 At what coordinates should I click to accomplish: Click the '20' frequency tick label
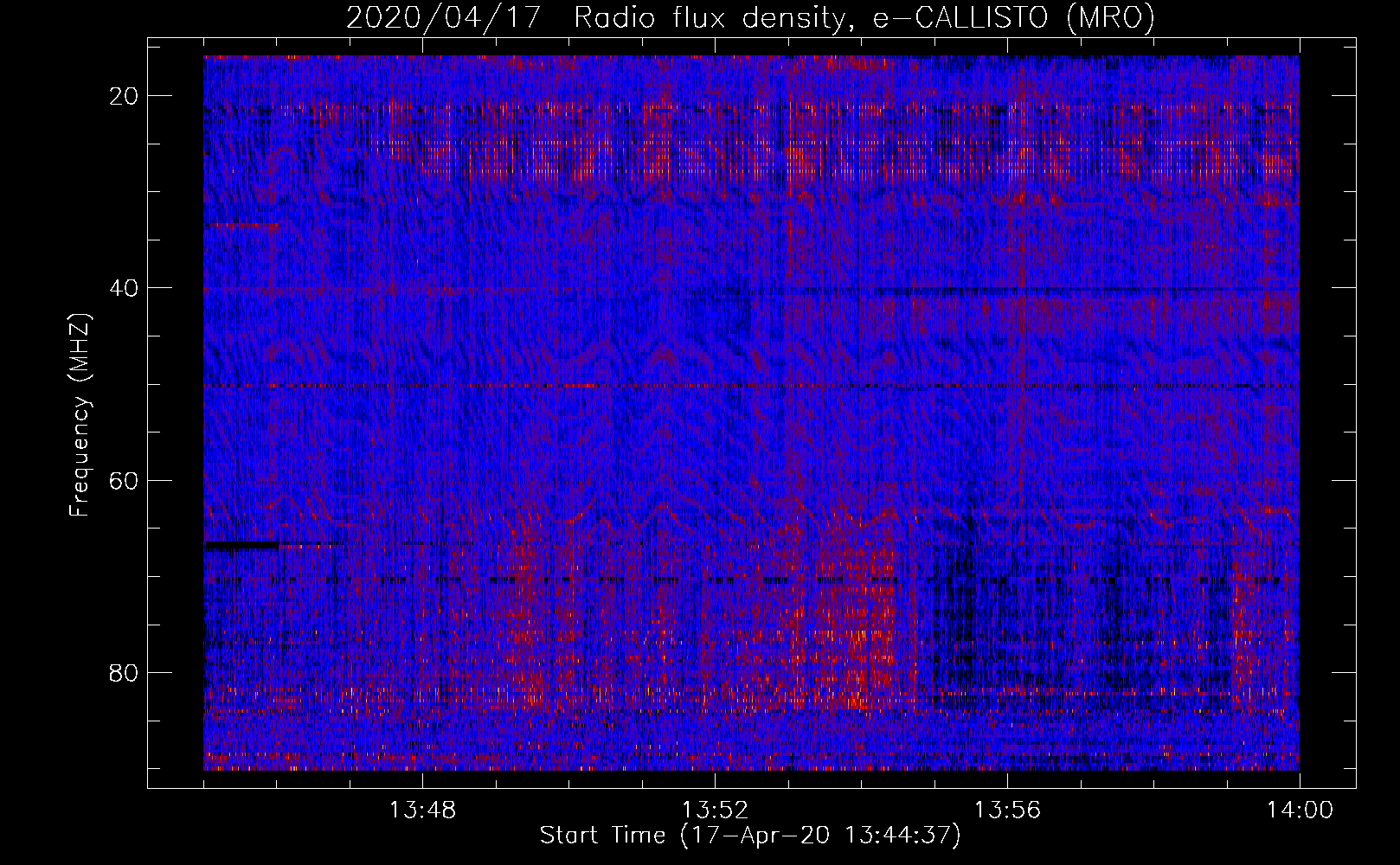pos(125,96)
